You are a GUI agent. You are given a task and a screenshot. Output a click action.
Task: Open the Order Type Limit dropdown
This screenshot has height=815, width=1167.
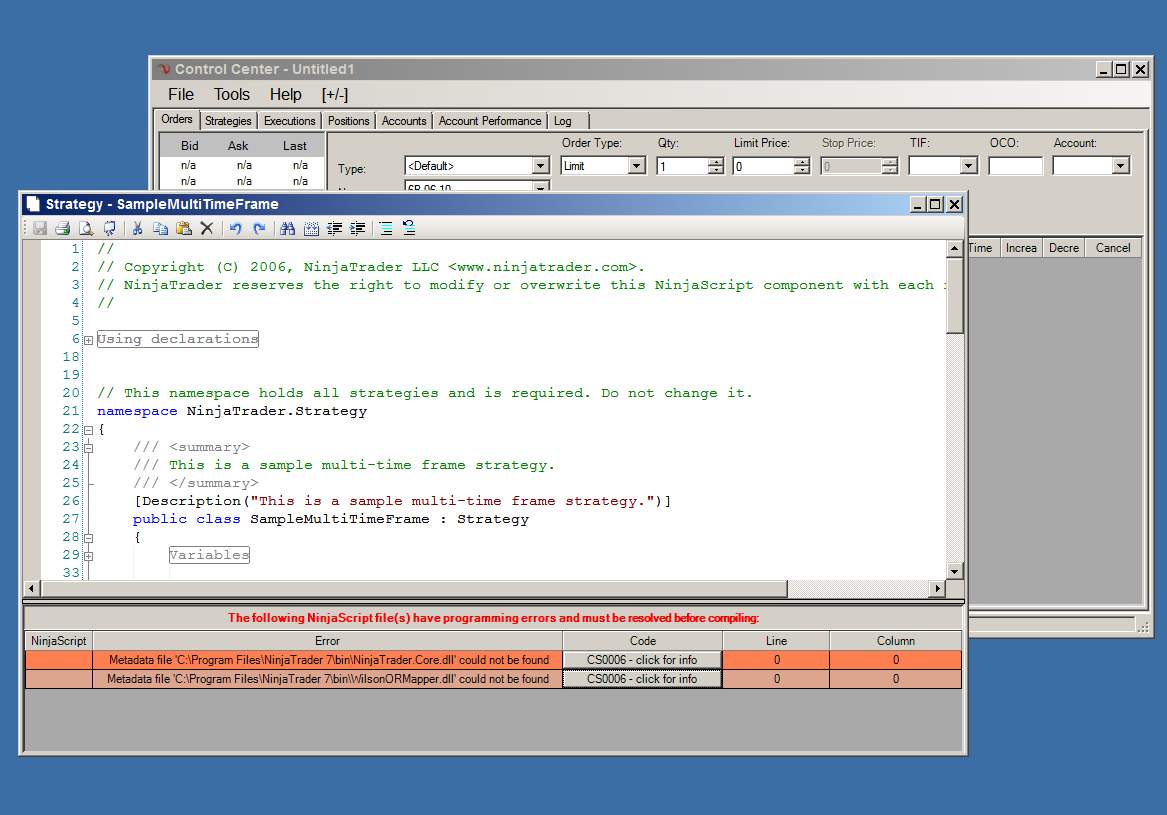[636, 166]
